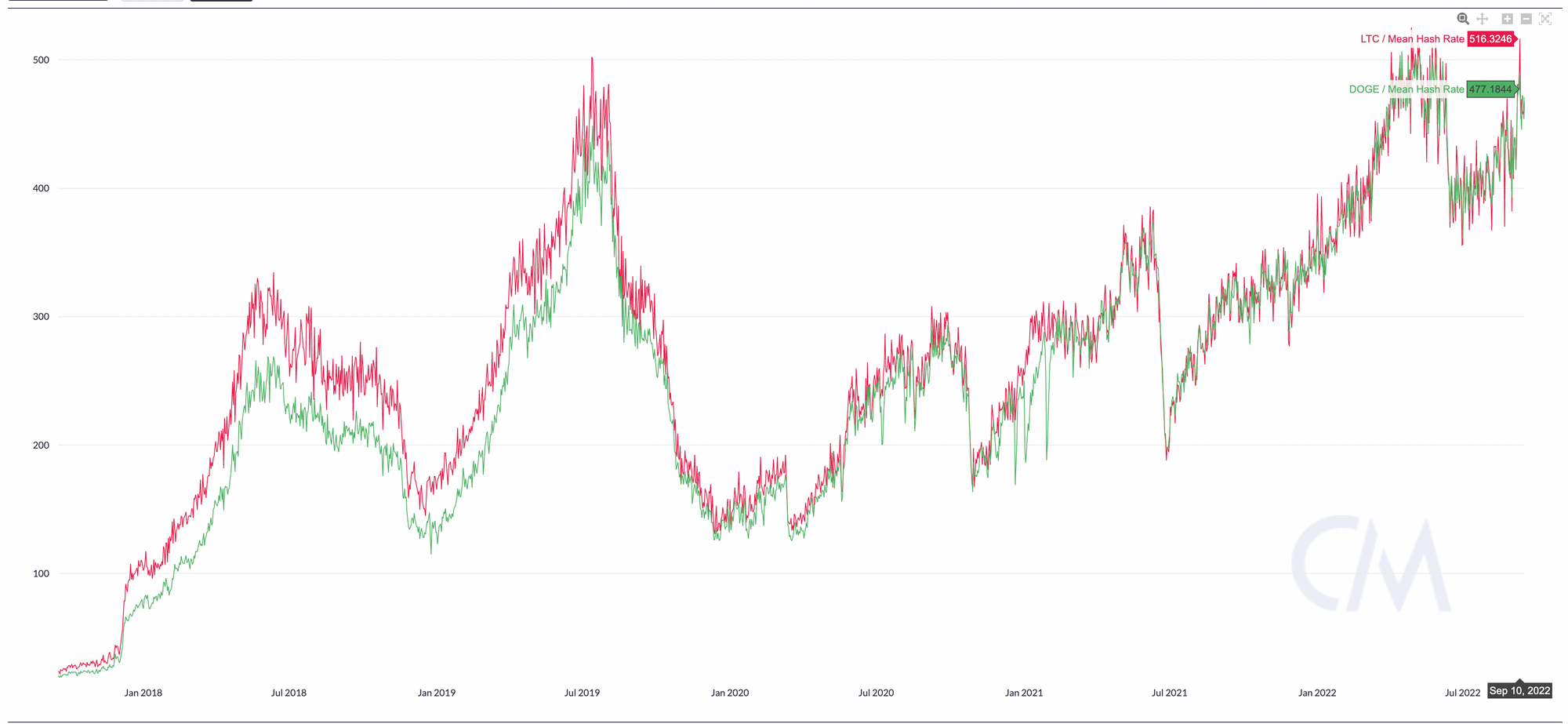Click the 200 y-axis value
Viewport: 1568px width, 724px height.
[41, 446]
